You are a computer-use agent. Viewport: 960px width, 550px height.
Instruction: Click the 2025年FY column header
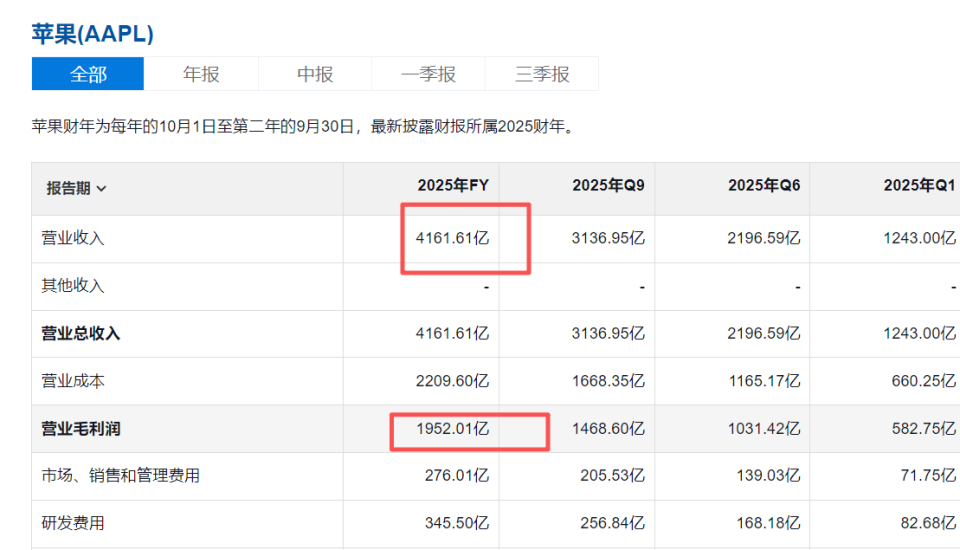(453, 186)
